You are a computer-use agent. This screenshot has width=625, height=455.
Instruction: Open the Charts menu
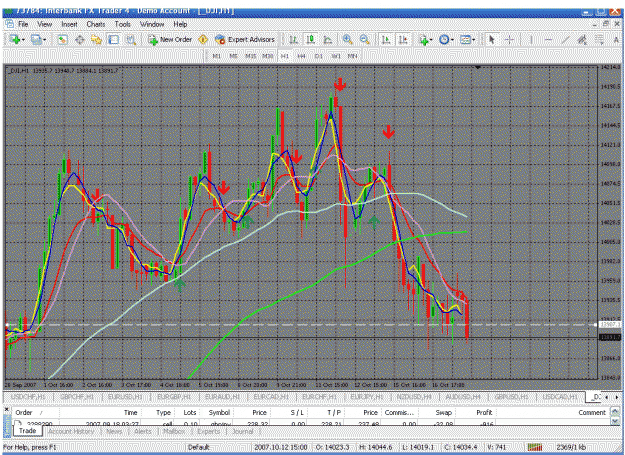point(96,24)
